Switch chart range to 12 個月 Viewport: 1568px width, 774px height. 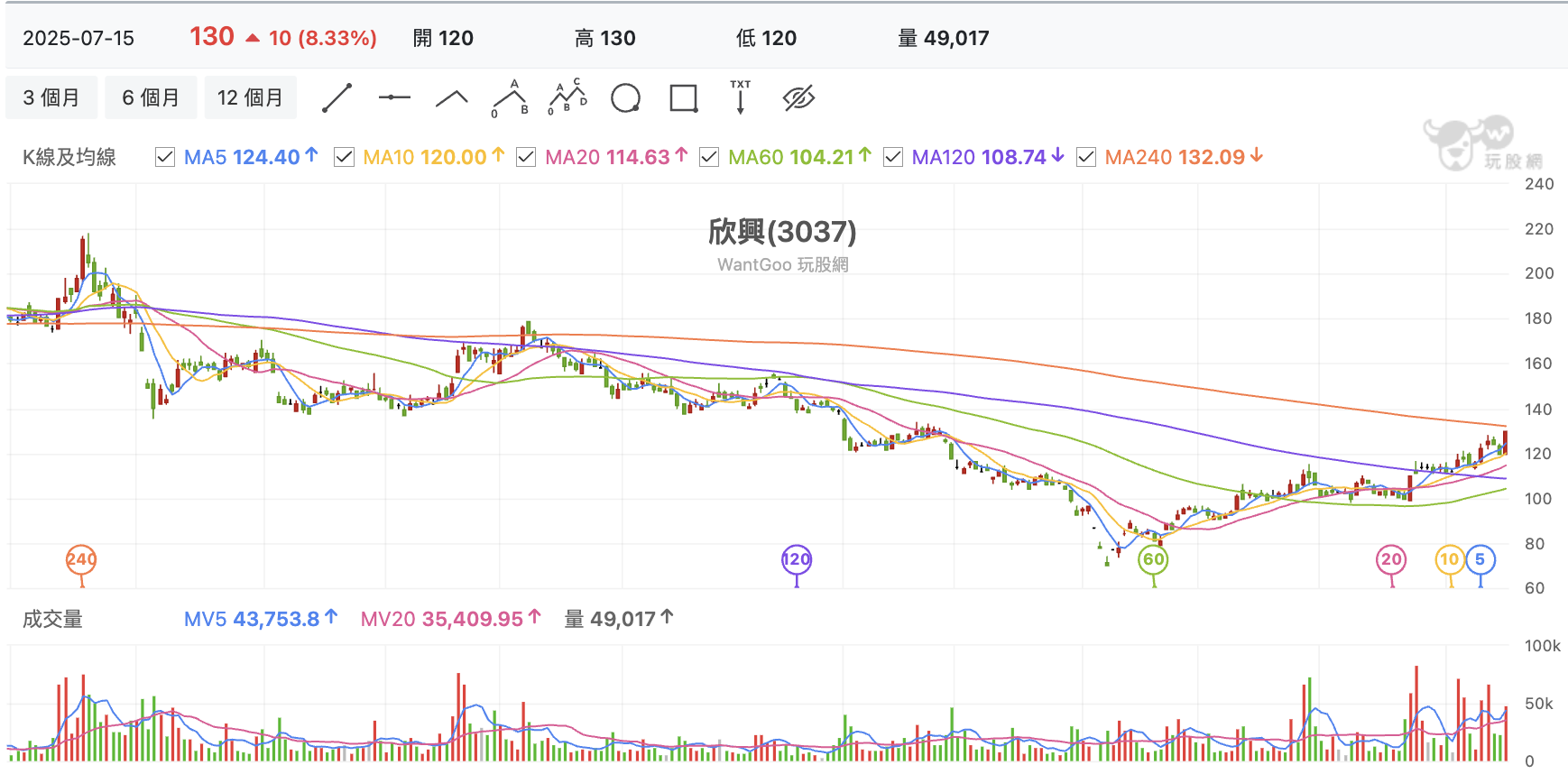(x=250, y=97)
